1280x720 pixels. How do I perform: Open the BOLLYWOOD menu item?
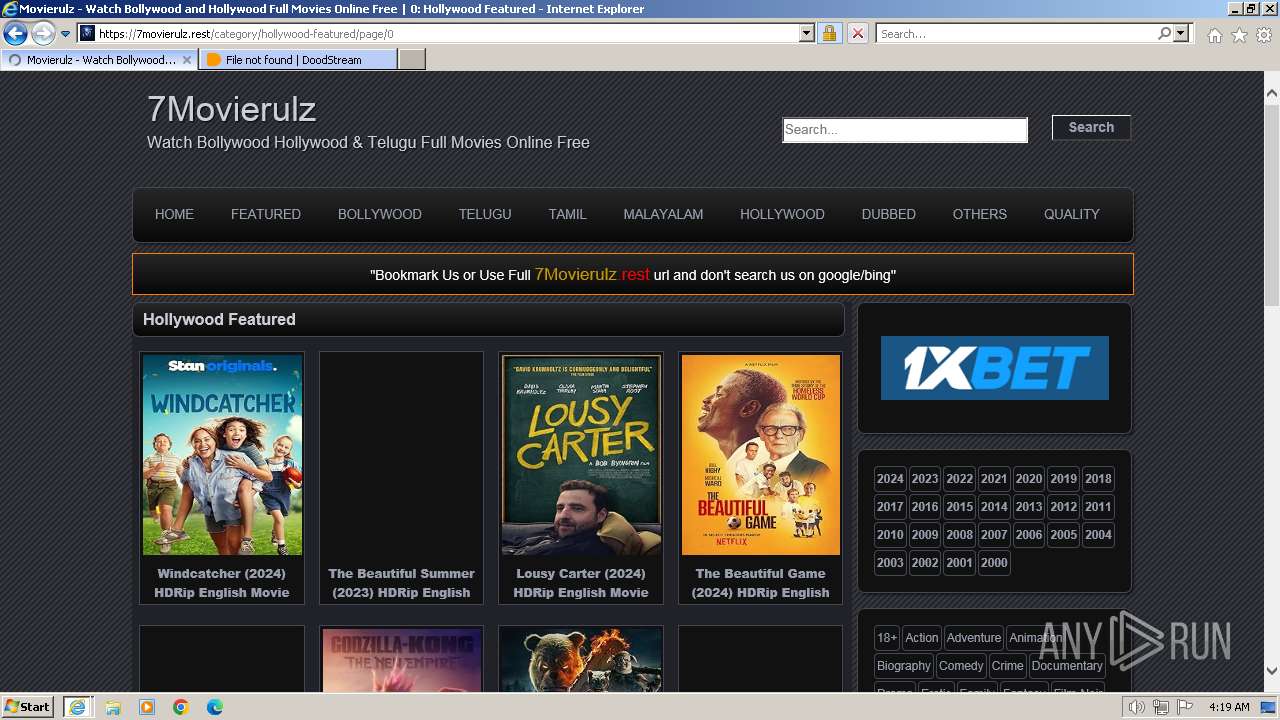(x=380, y=214)
